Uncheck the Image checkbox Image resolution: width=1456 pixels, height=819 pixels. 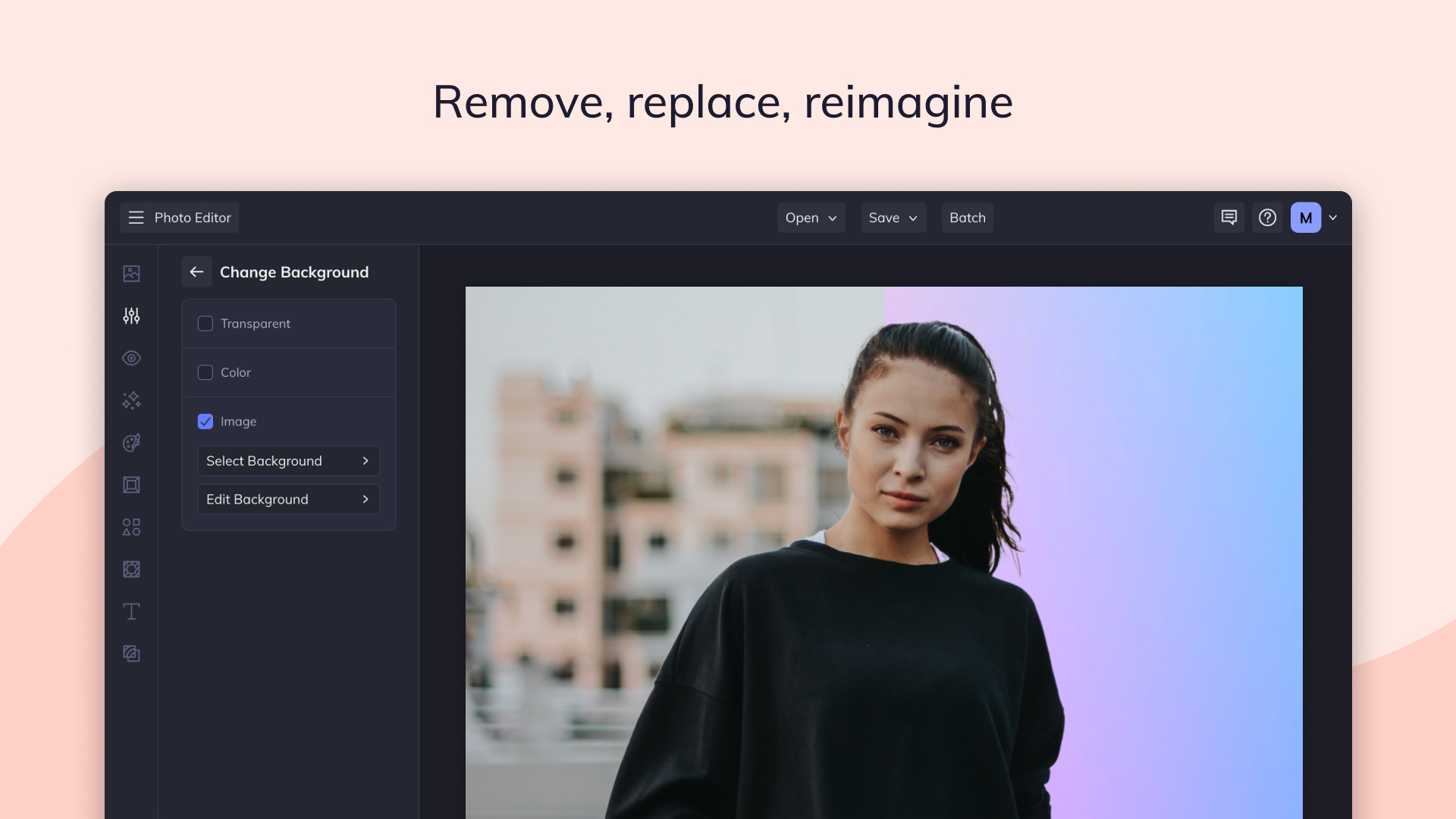[206, 422]
